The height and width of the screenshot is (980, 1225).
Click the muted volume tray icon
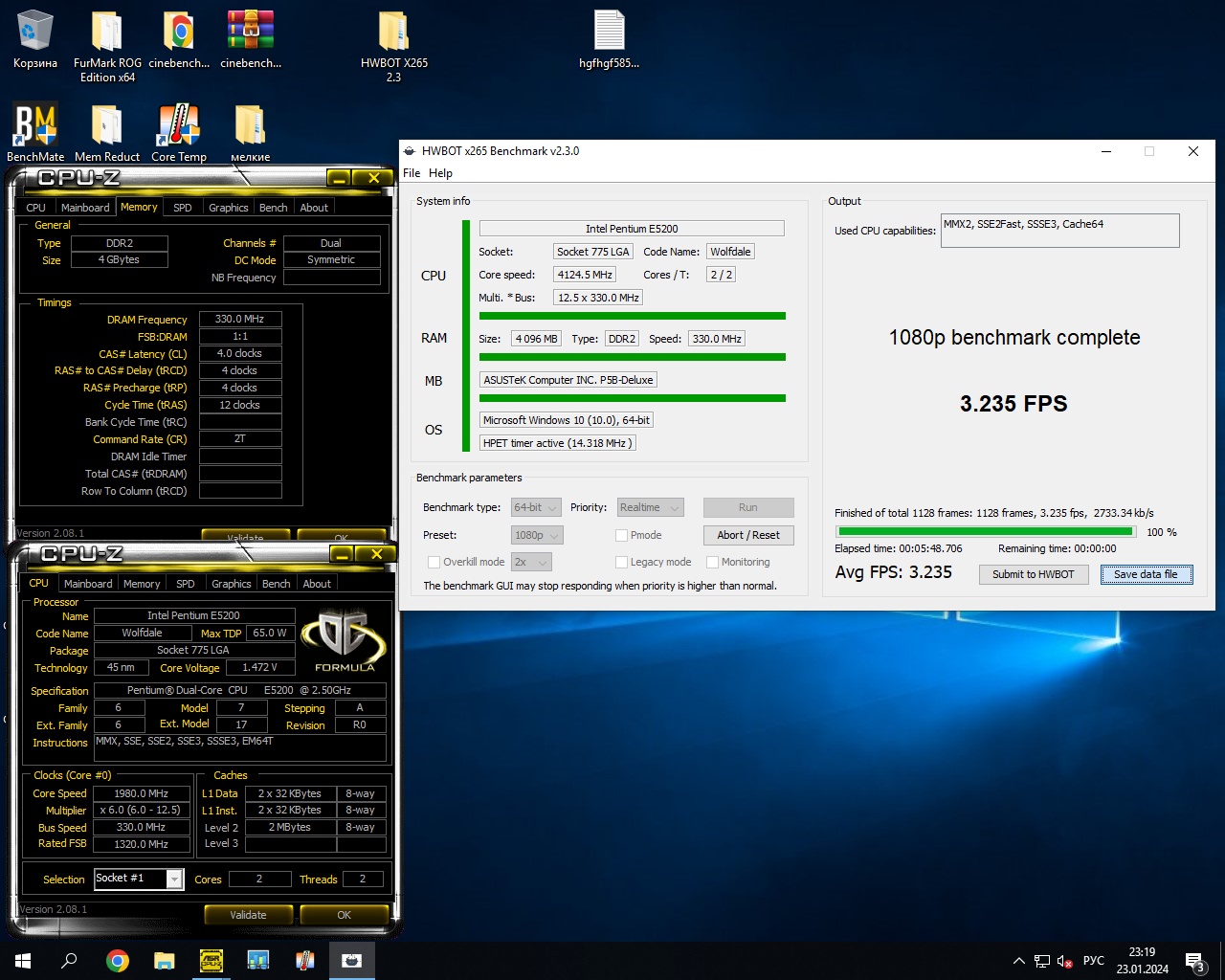(x=1065, y=961)
